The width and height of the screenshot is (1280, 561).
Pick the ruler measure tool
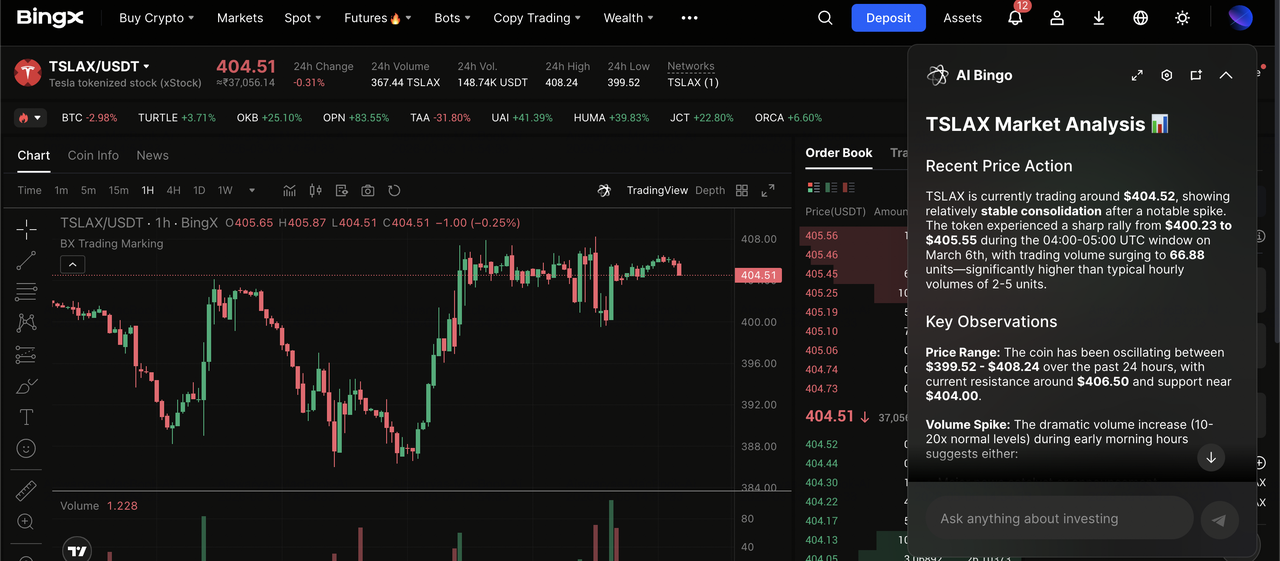[x=26, y=490]
